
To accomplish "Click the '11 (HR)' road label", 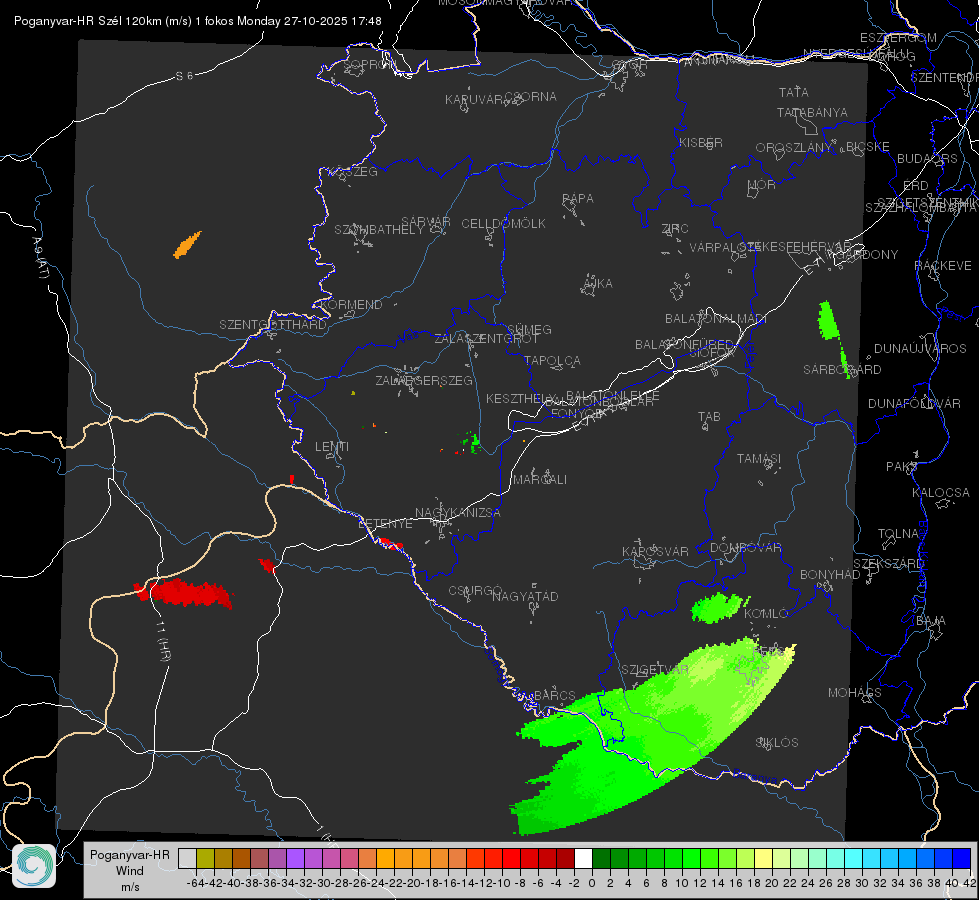I will (x=164, y=641).
